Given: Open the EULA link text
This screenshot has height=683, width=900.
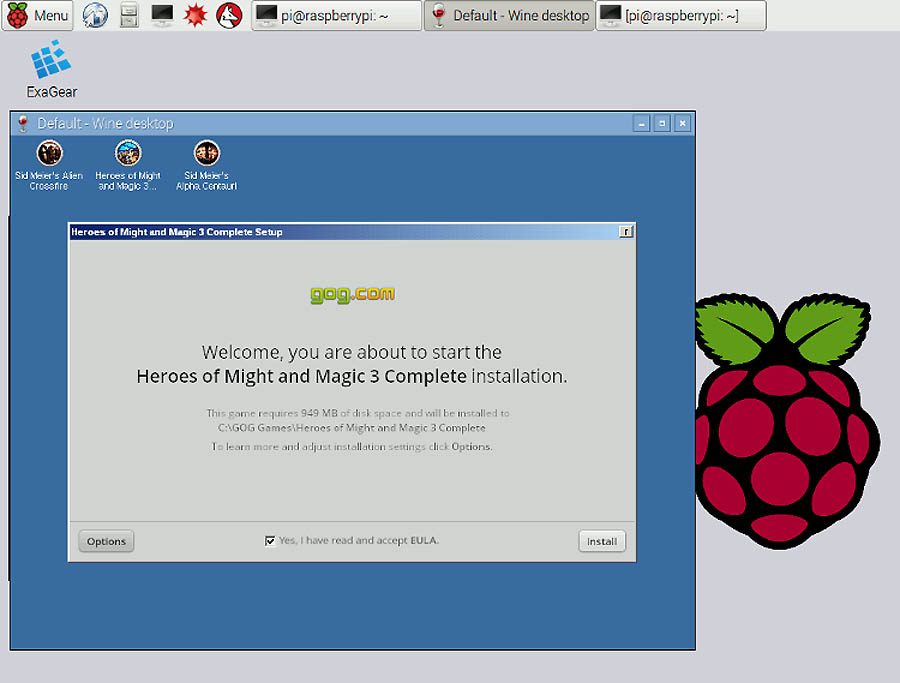Looking at the screenshot, I should 424,540.
